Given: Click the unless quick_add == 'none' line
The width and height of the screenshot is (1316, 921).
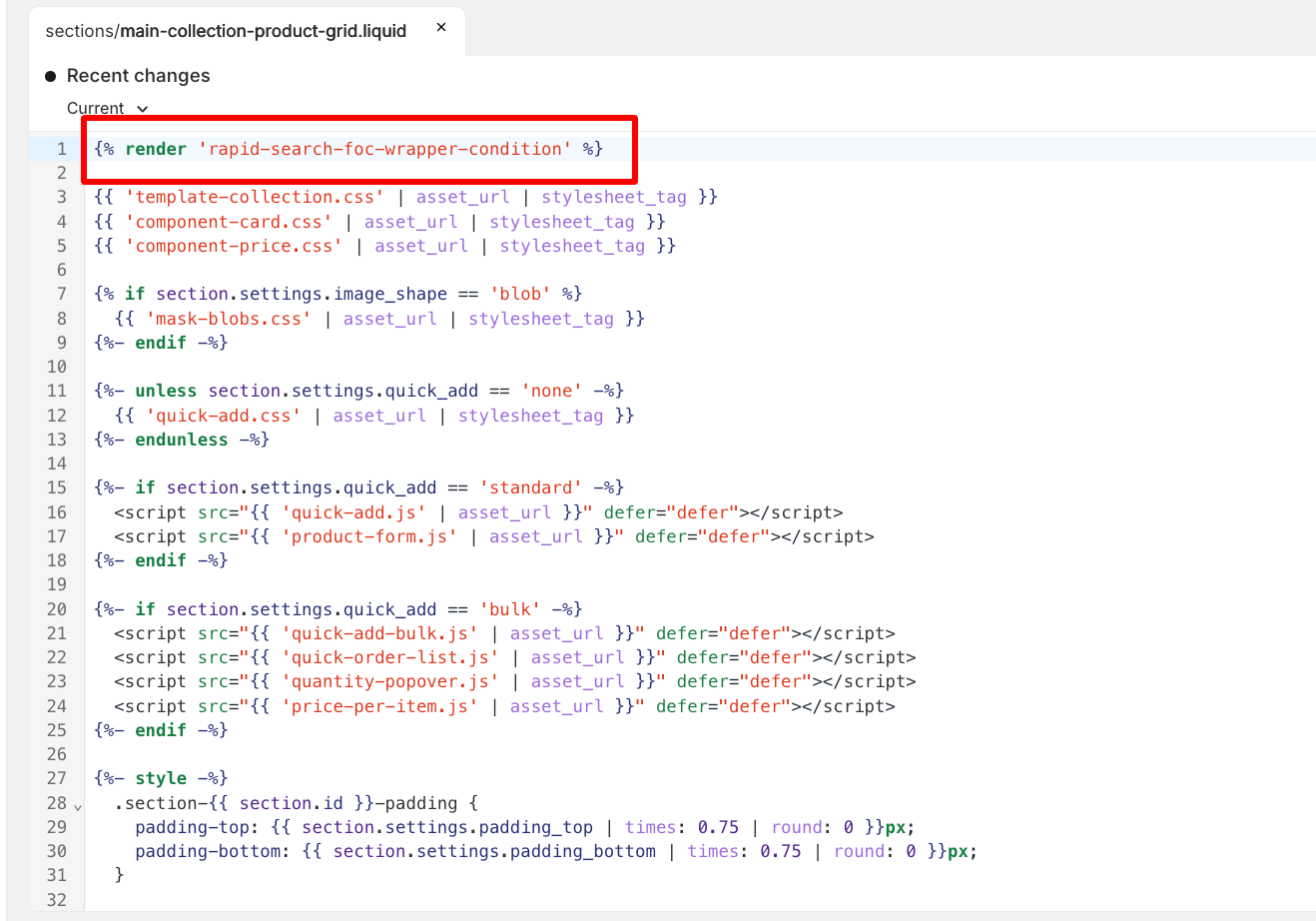Looking at the screenshot, I should click(x=359, y=391).
